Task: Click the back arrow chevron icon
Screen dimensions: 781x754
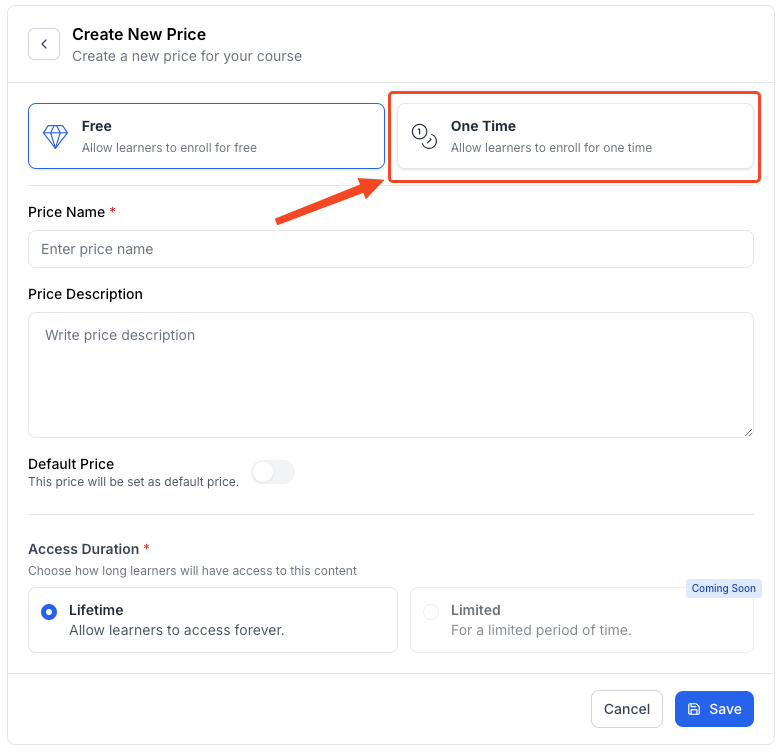Action: click(44, 44)
